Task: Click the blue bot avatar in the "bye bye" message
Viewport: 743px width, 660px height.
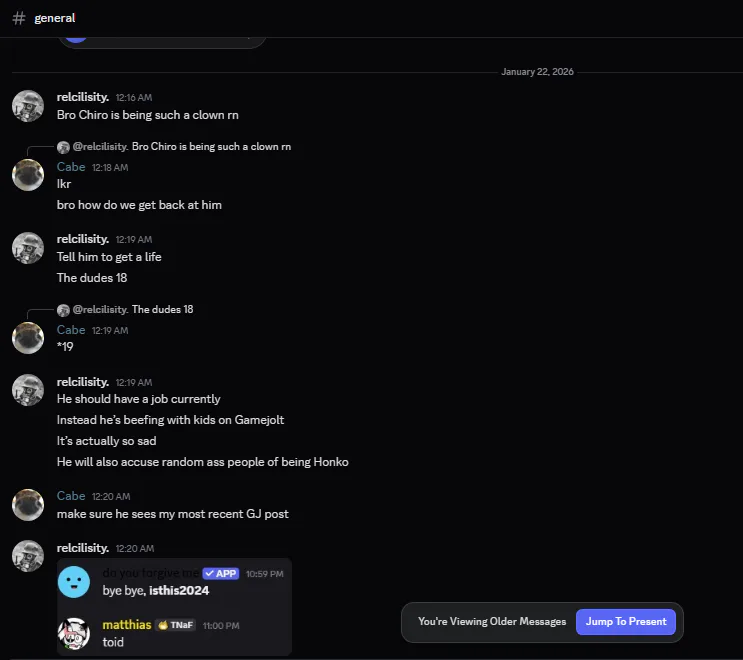Action: (74, 582)
